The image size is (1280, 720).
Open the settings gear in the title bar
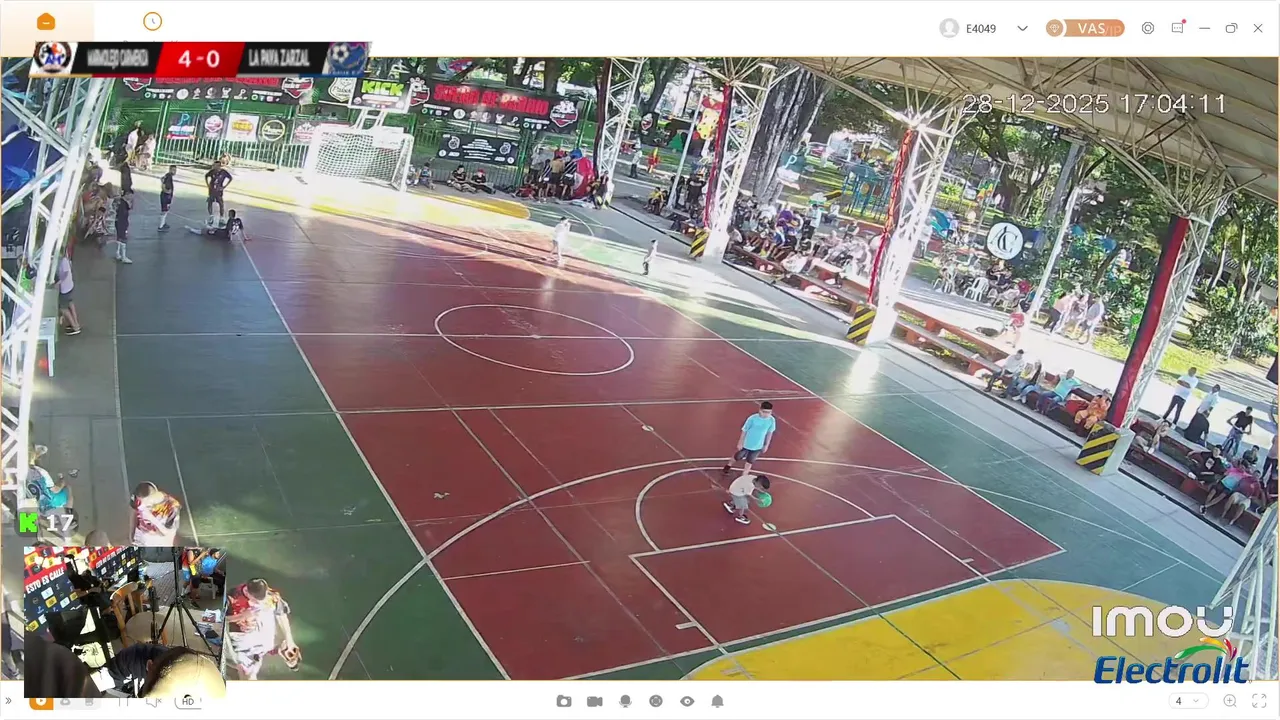[1148, 28]
